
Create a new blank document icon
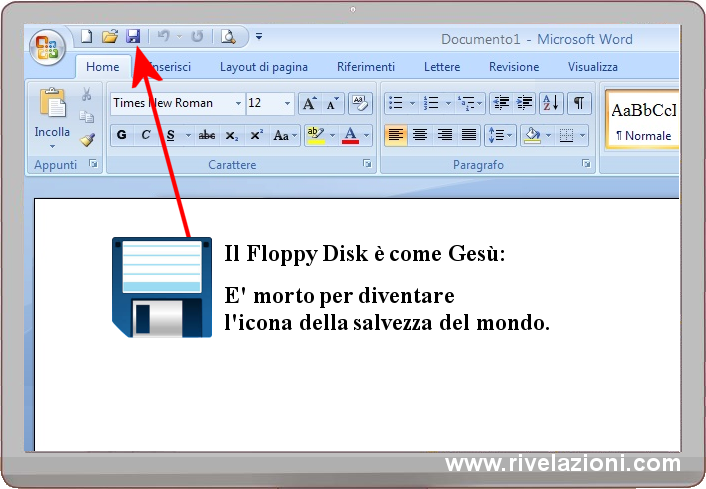tap(87, 37)
